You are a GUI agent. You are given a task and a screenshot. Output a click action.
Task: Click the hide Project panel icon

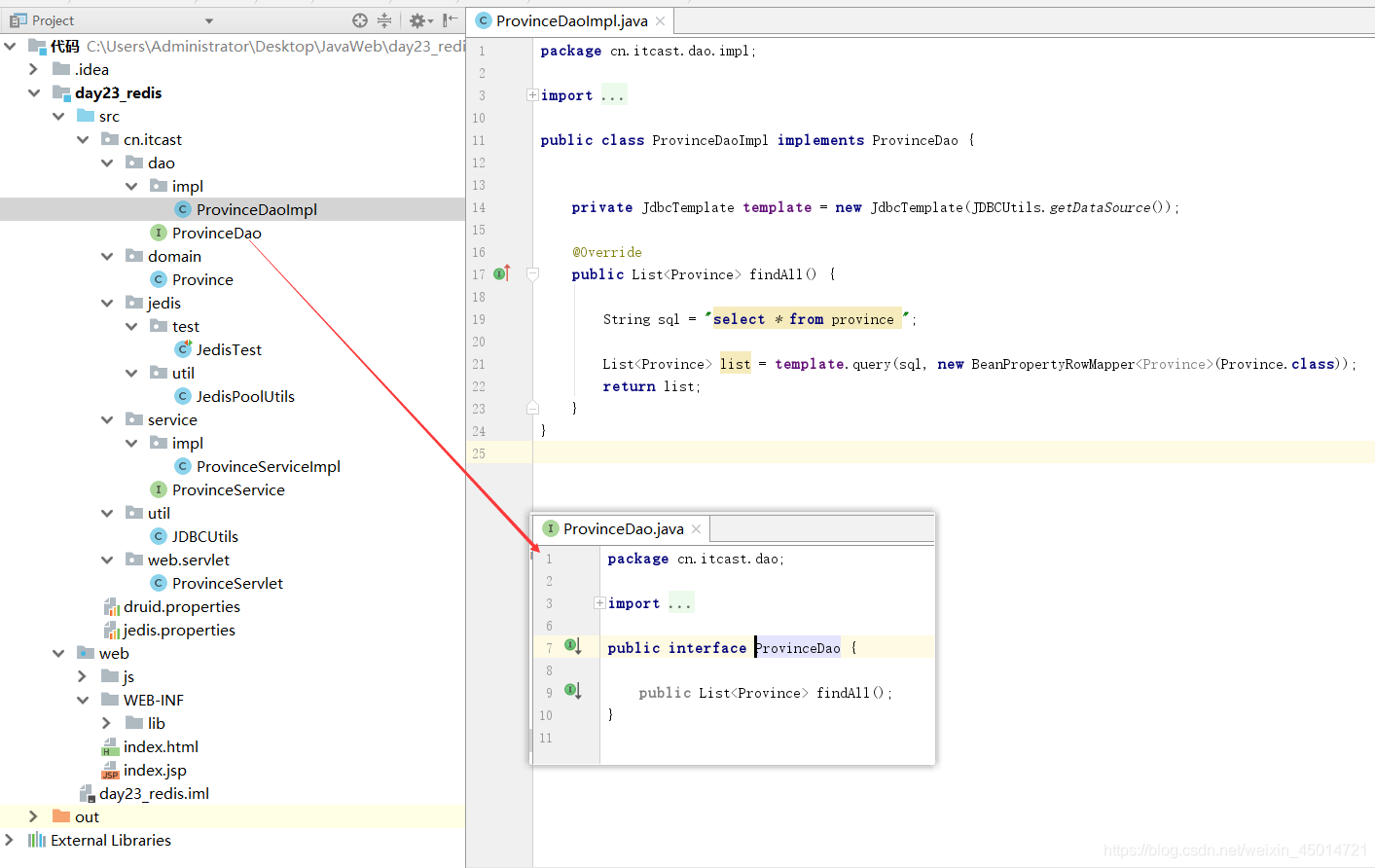pyautogui.click(x=450, y=20)
